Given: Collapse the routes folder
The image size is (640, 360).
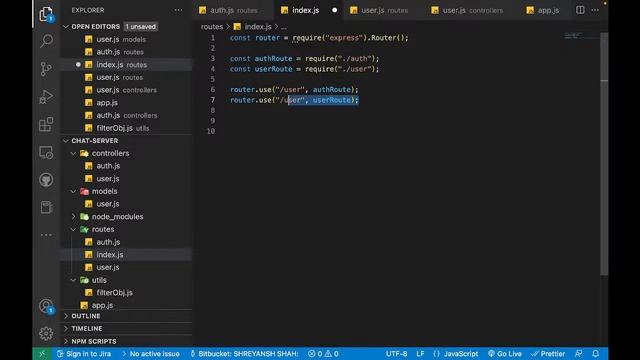Looking at the screenshot, I should point(73,229).
